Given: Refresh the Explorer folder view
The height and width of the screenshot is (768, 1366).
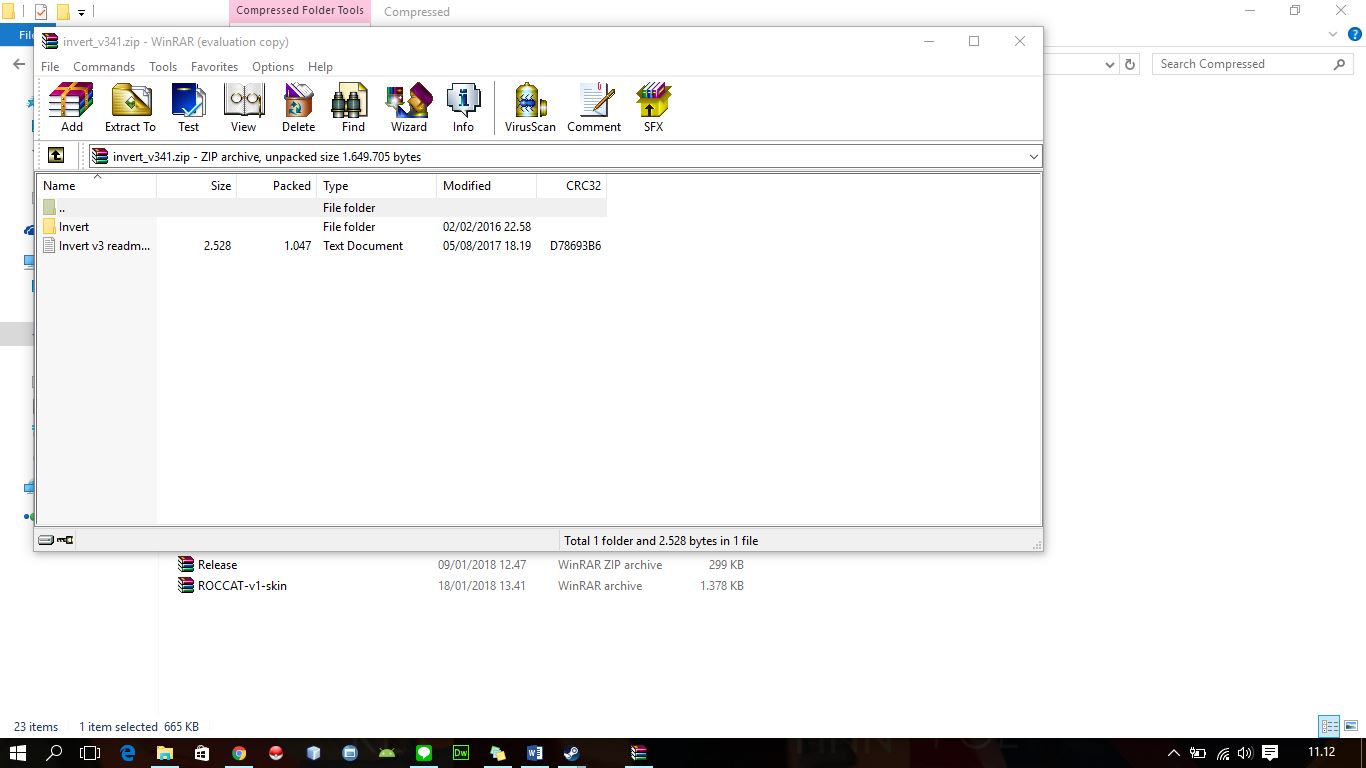Looking at the screenshot, I should pyautogui.click(x=1130, y=64).
